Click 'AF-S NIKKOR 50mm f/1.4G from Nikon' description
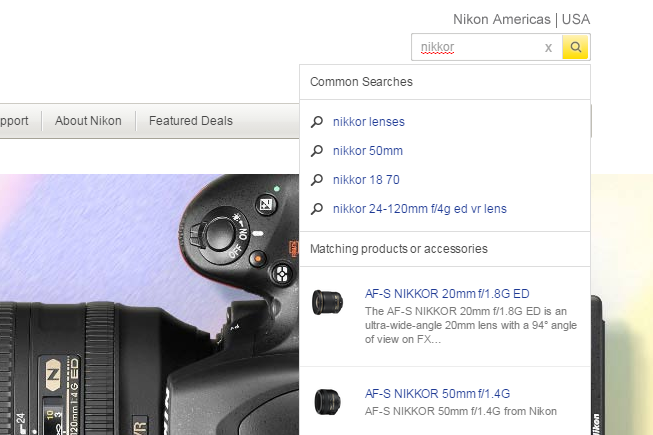Image resolution: width=653 pixels, height=435 pixels. tap(461, 411)
